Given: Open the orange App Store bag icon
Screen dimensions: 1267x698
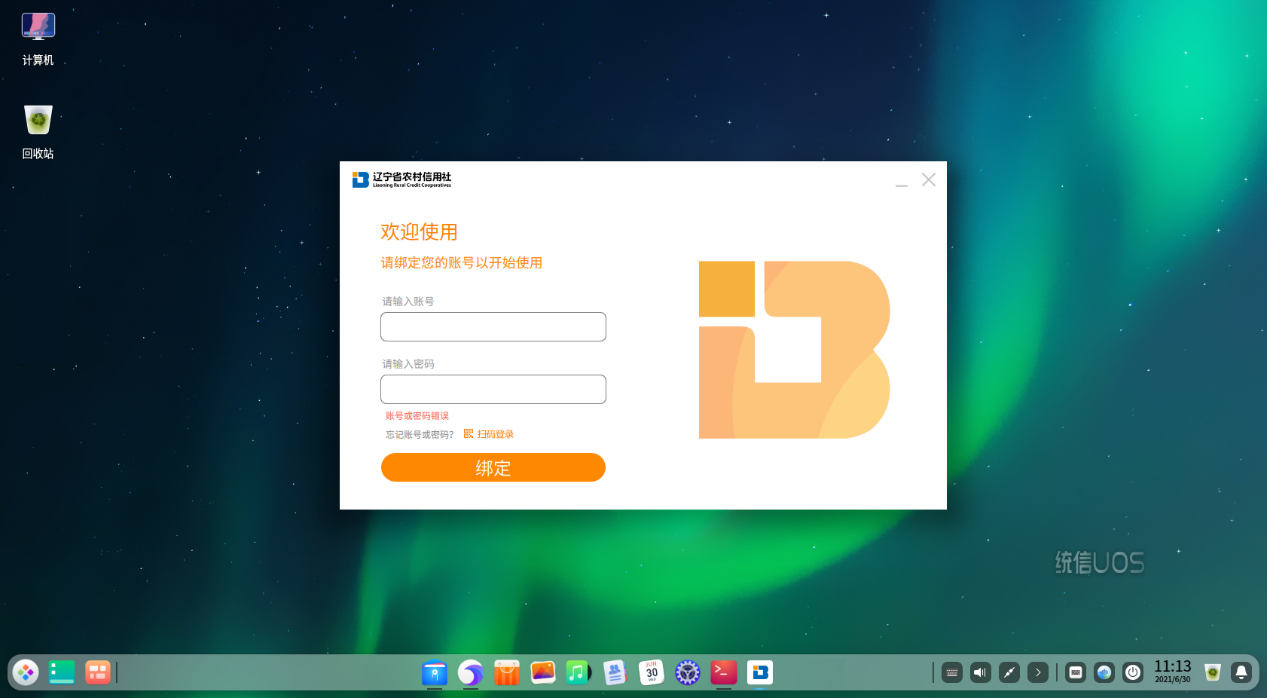Looking at the screenshot, I should [x=507, y=673].
